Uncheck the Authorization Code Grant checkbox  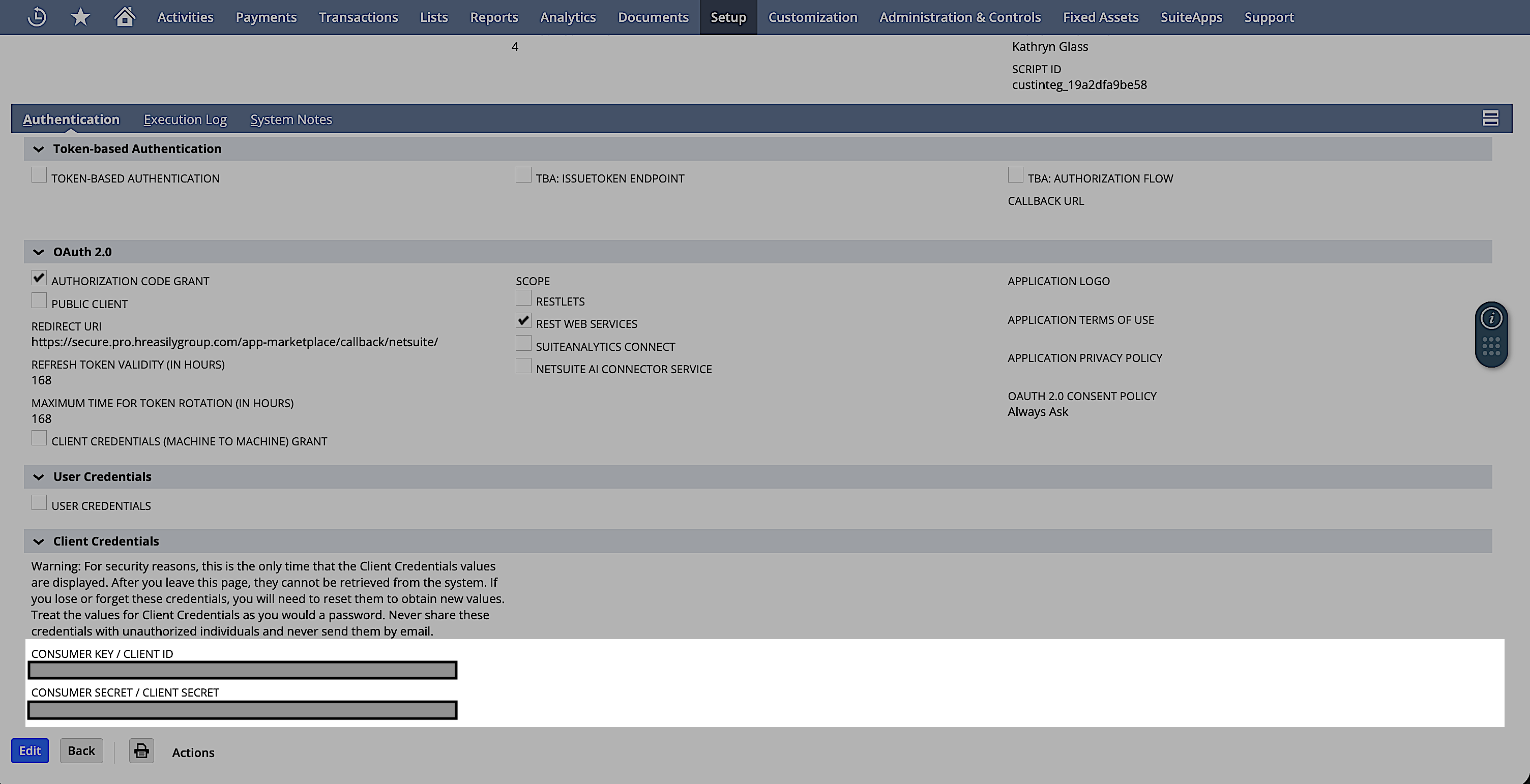pos(39,278)
